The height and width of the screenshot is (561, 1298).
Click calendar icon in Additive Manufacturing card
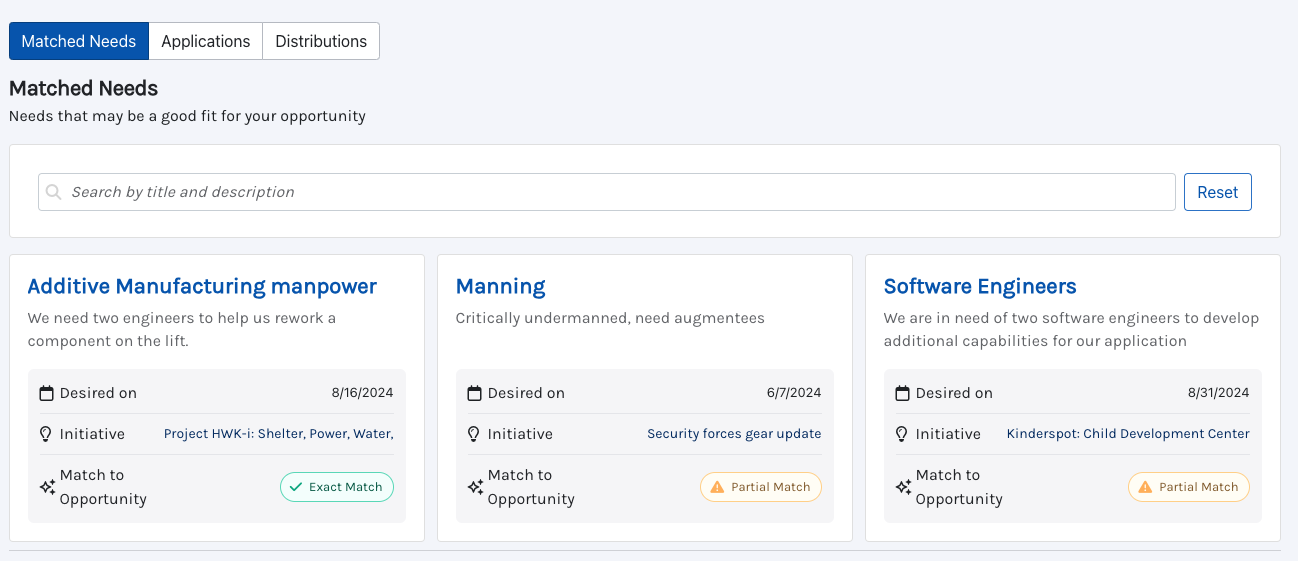[46, 393]
